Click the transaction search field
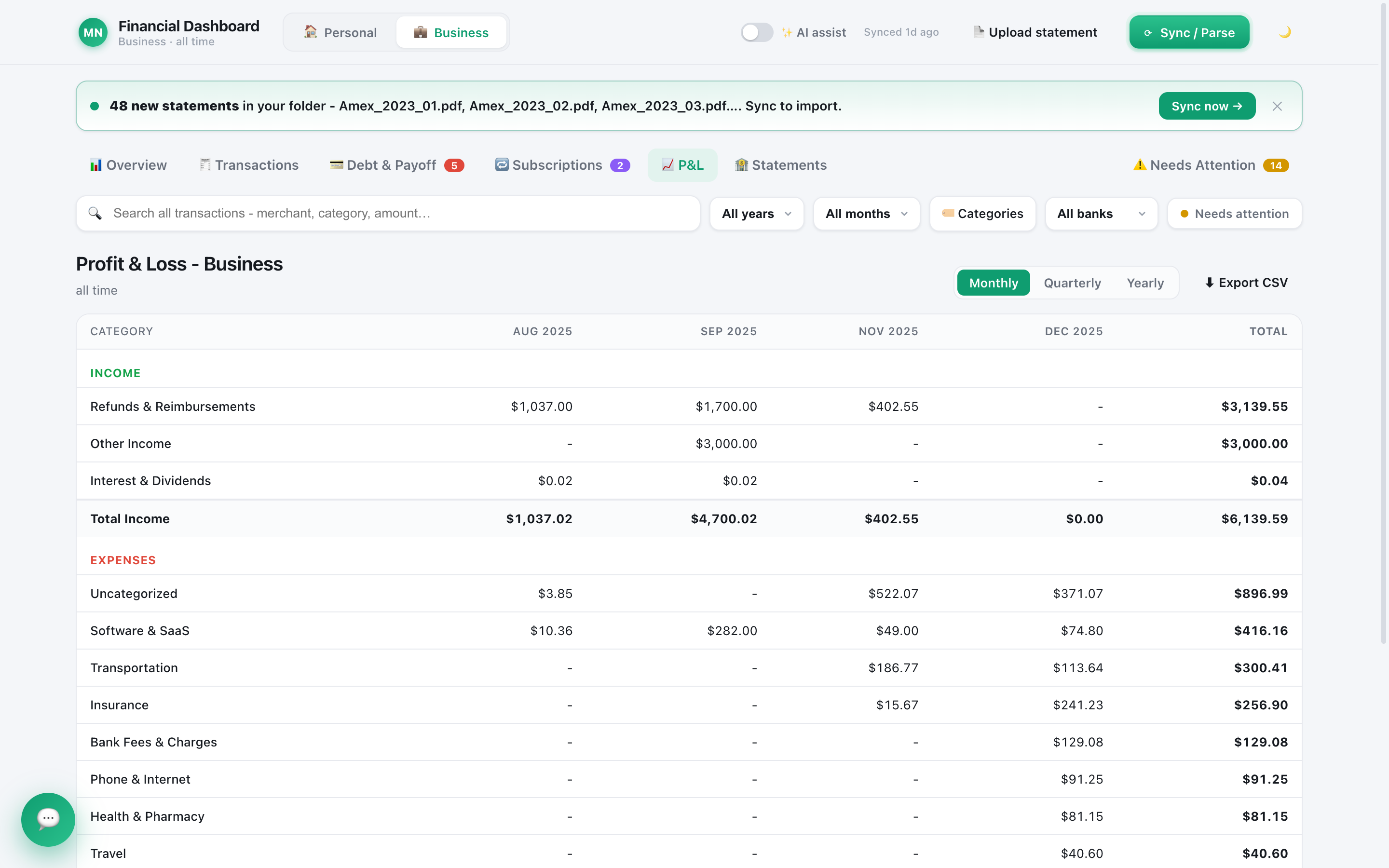The width and height of the screenshot is (1389, 868). click(388, 214)
